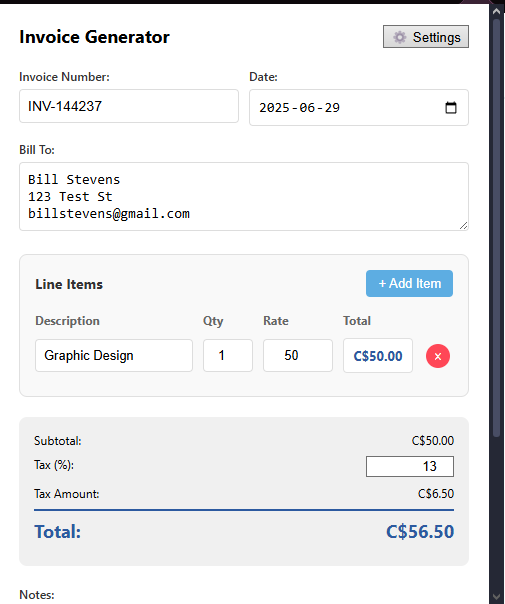Click inside the Bill To address box
This screenshot has width=505, height=604.
tap(244, 196)
